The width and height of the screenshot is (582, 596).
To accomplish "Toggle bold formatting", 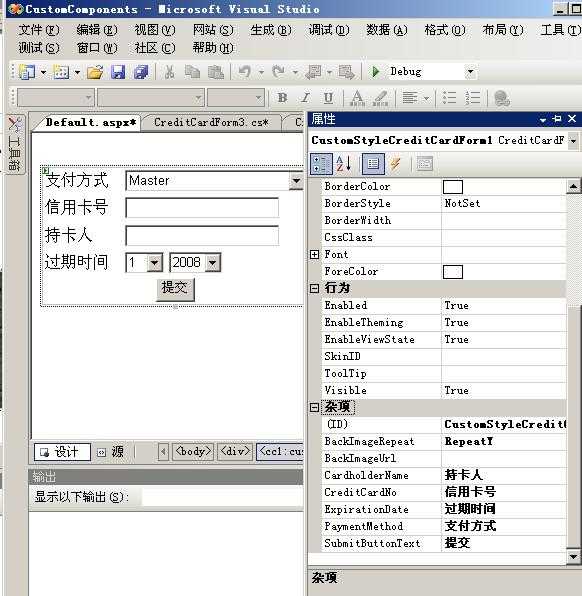I will 282,98.
